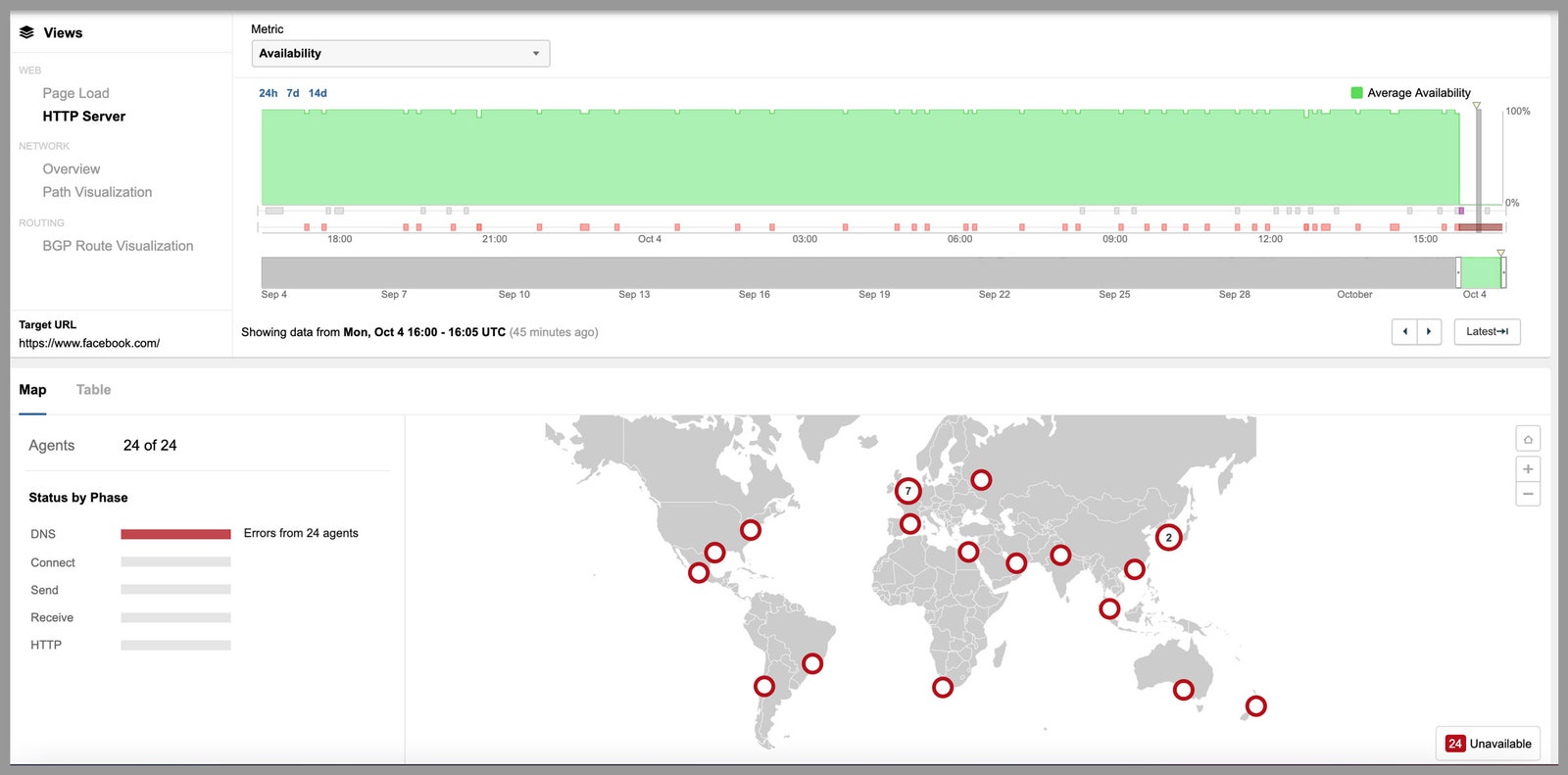
Task: Click the green timeline range selector
Action: tap(1480, 272)
